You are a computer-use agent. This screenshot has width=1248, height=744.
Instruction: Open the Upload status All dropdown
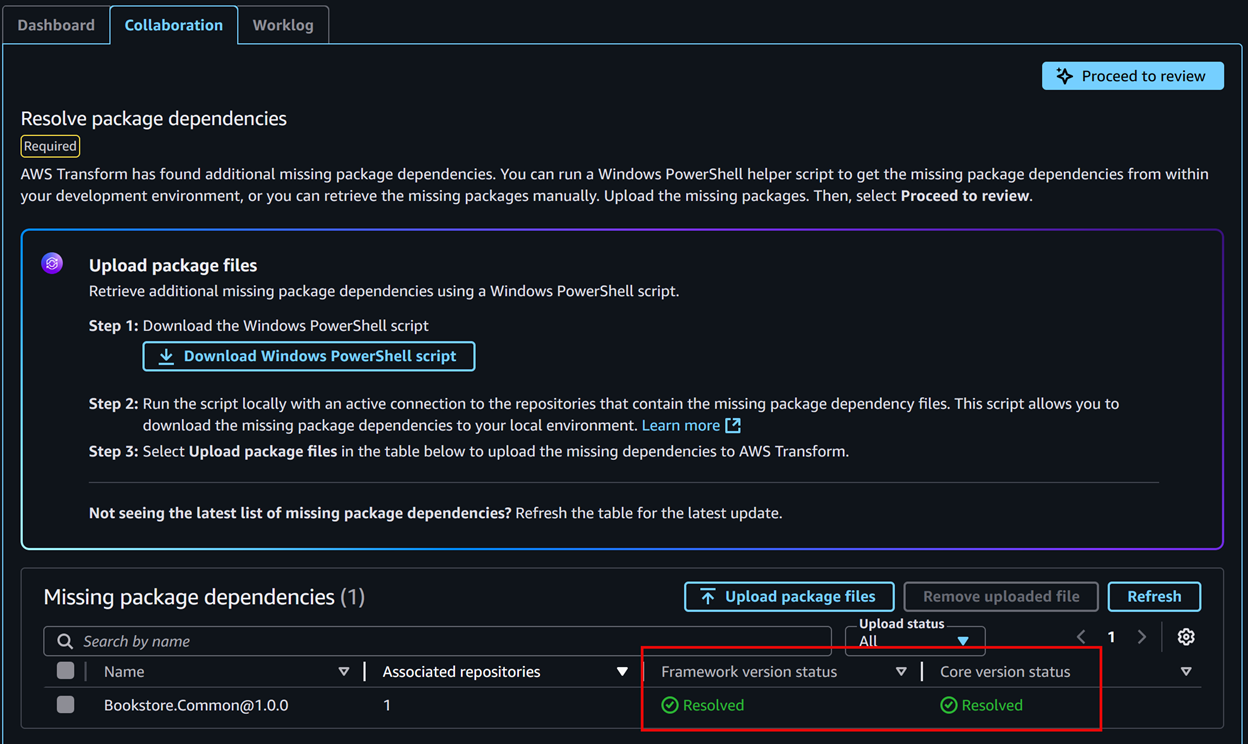point(915,641)
